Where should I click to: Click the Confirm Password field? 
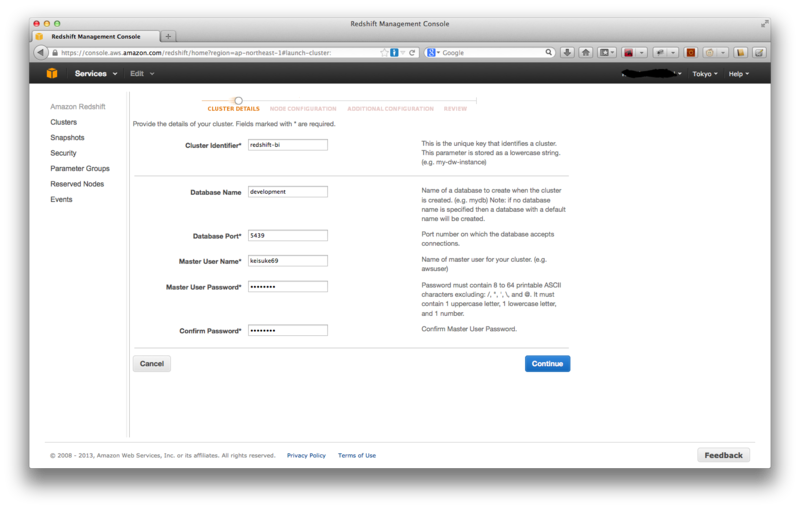(x=288, y=330)
